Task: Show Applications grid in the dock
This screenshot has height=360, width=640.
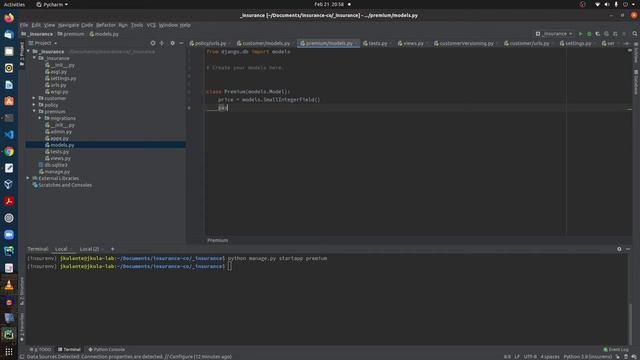Action: pyautogui.click(x=9, y=351)
